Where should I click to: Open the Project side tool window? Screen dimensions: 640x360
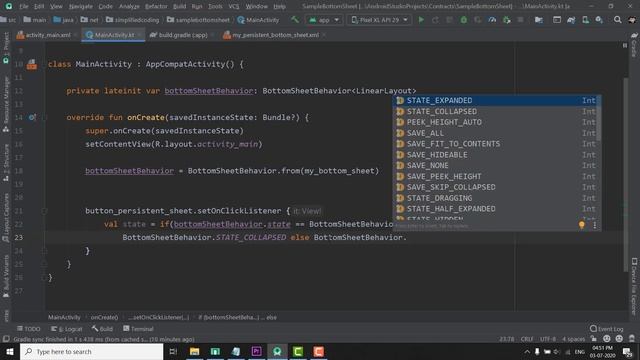point(6,48)
